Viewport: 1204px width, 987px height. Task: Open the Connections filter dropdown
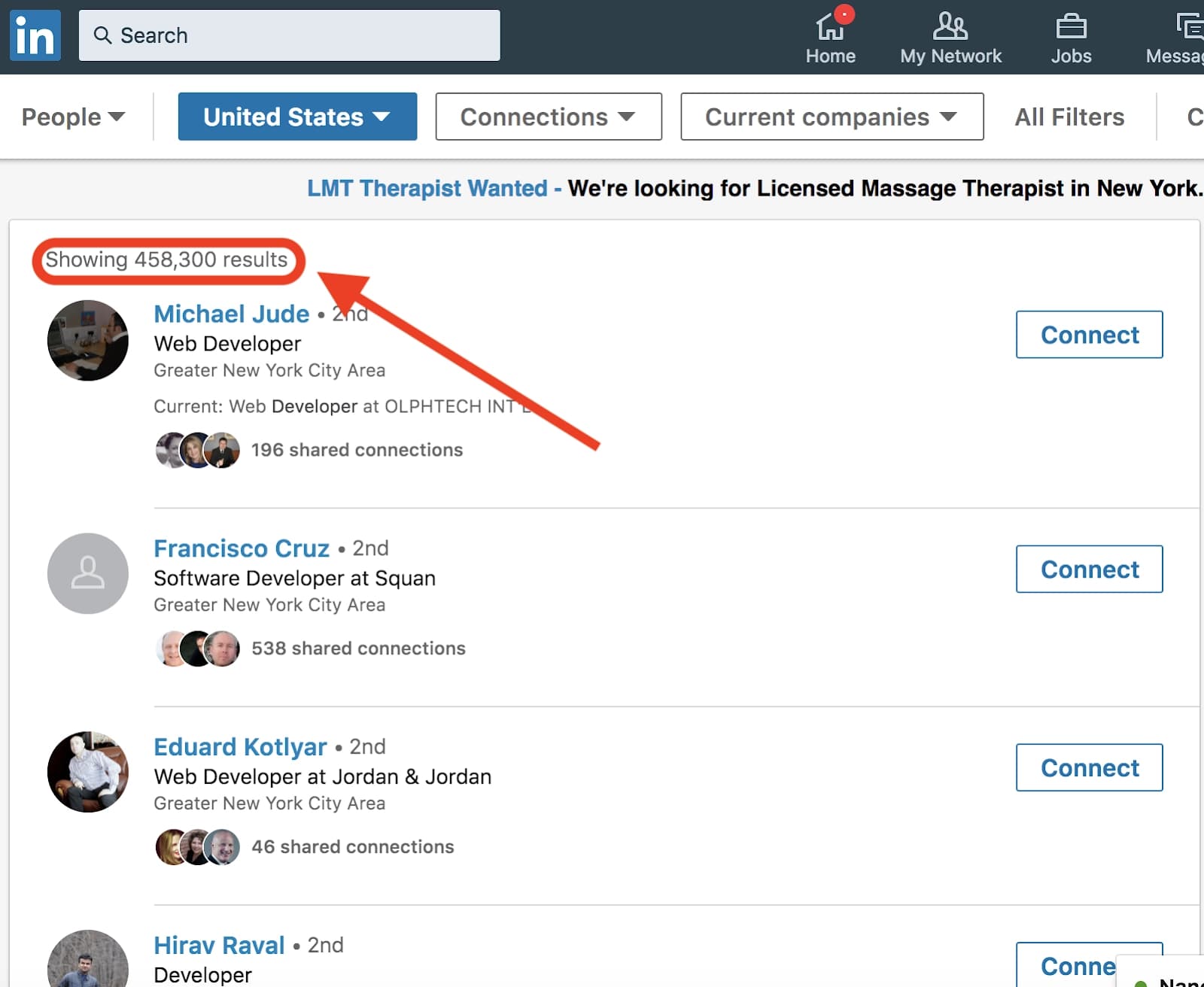point(547,117)
